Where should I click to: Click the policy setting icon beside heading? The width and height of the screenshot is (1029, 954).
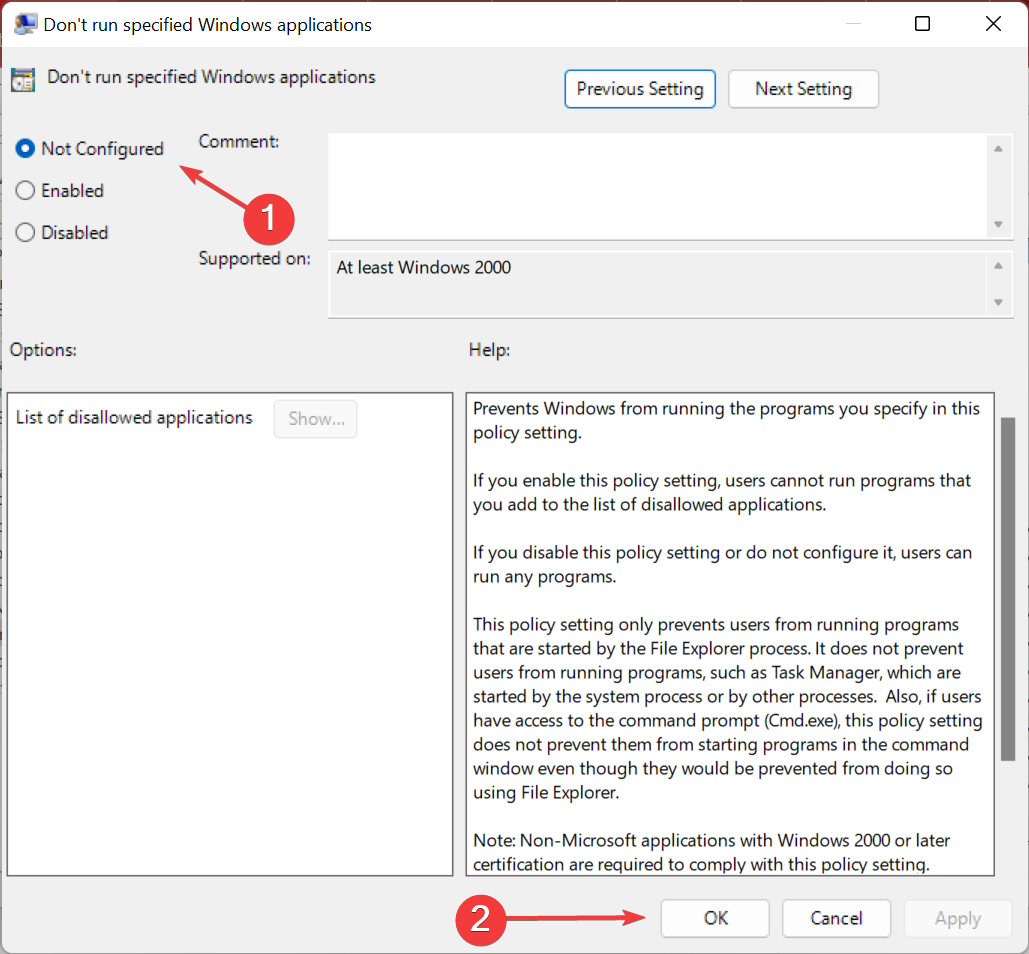tap(23, 80)
